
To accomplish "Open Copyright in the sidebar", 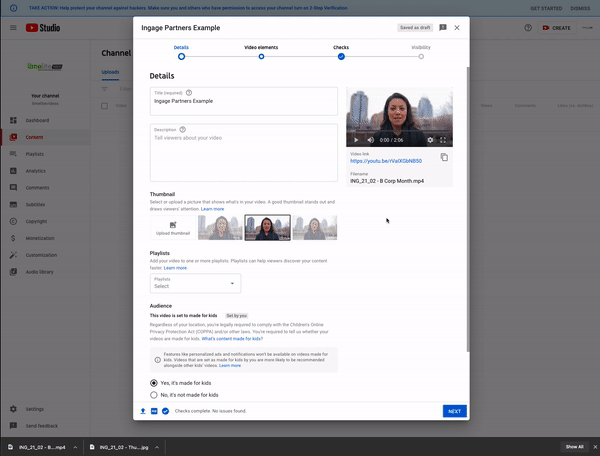I will coord(45,221).
